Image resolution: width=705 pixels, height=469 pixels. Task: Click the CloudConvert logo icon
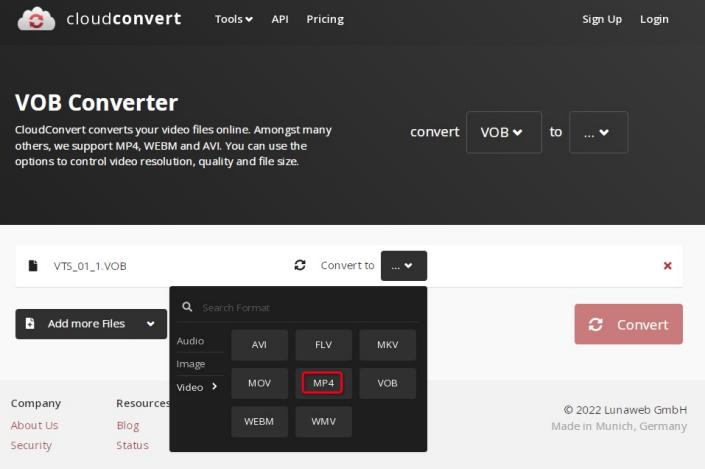point(36,19)
